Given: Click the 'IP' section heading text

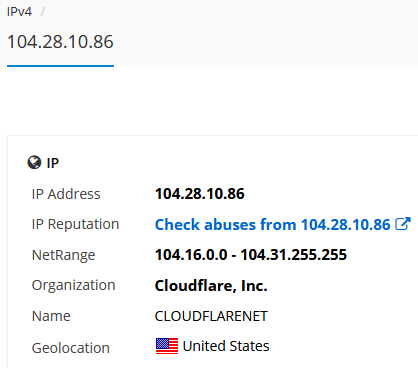Looking at the screenshot, I should tap(53, 163).
